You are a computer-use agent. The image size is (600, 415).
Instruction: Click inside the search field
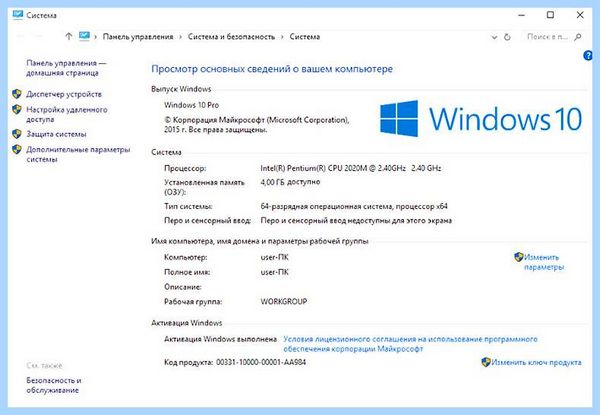tap(547, 37)
